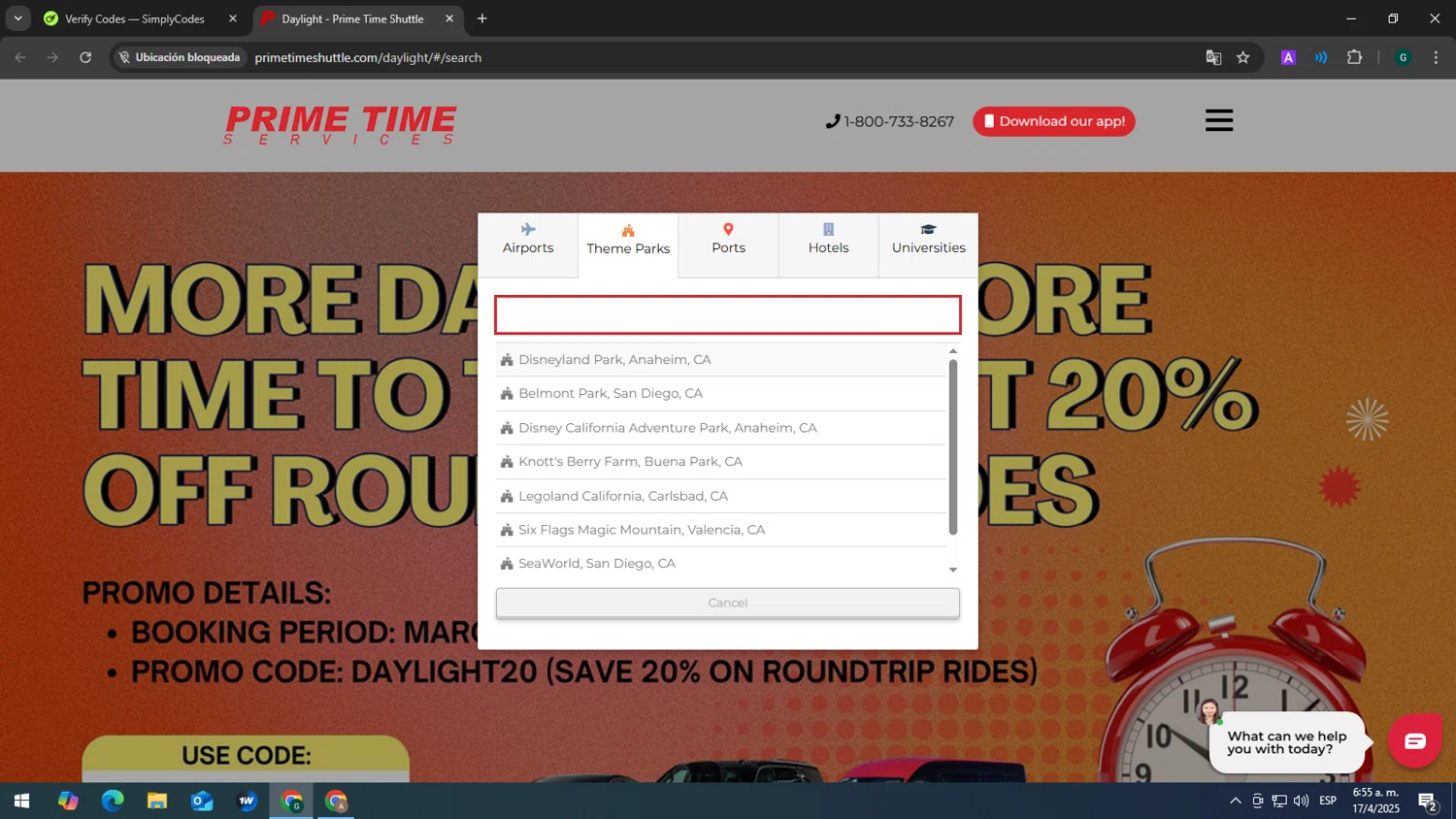Launch Copilot from the taskbar

coord(68,801)
